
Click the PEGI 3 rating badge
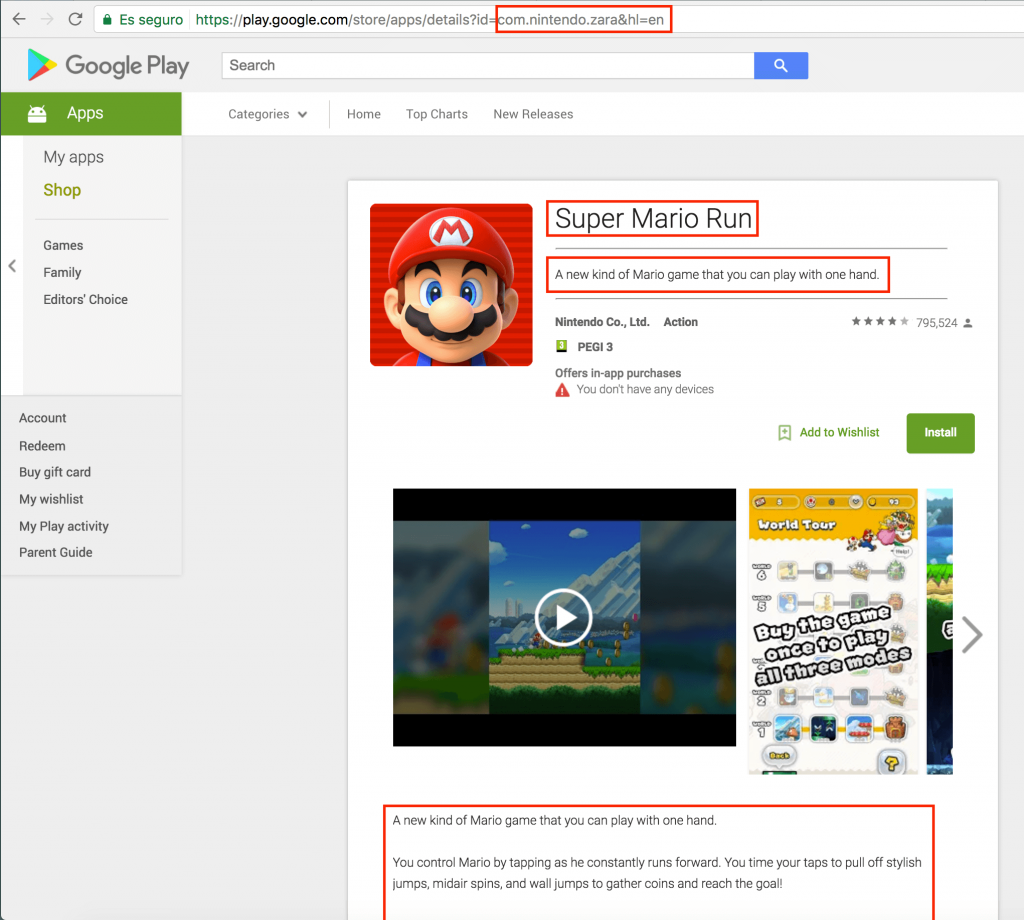click(x=561, y=346)
